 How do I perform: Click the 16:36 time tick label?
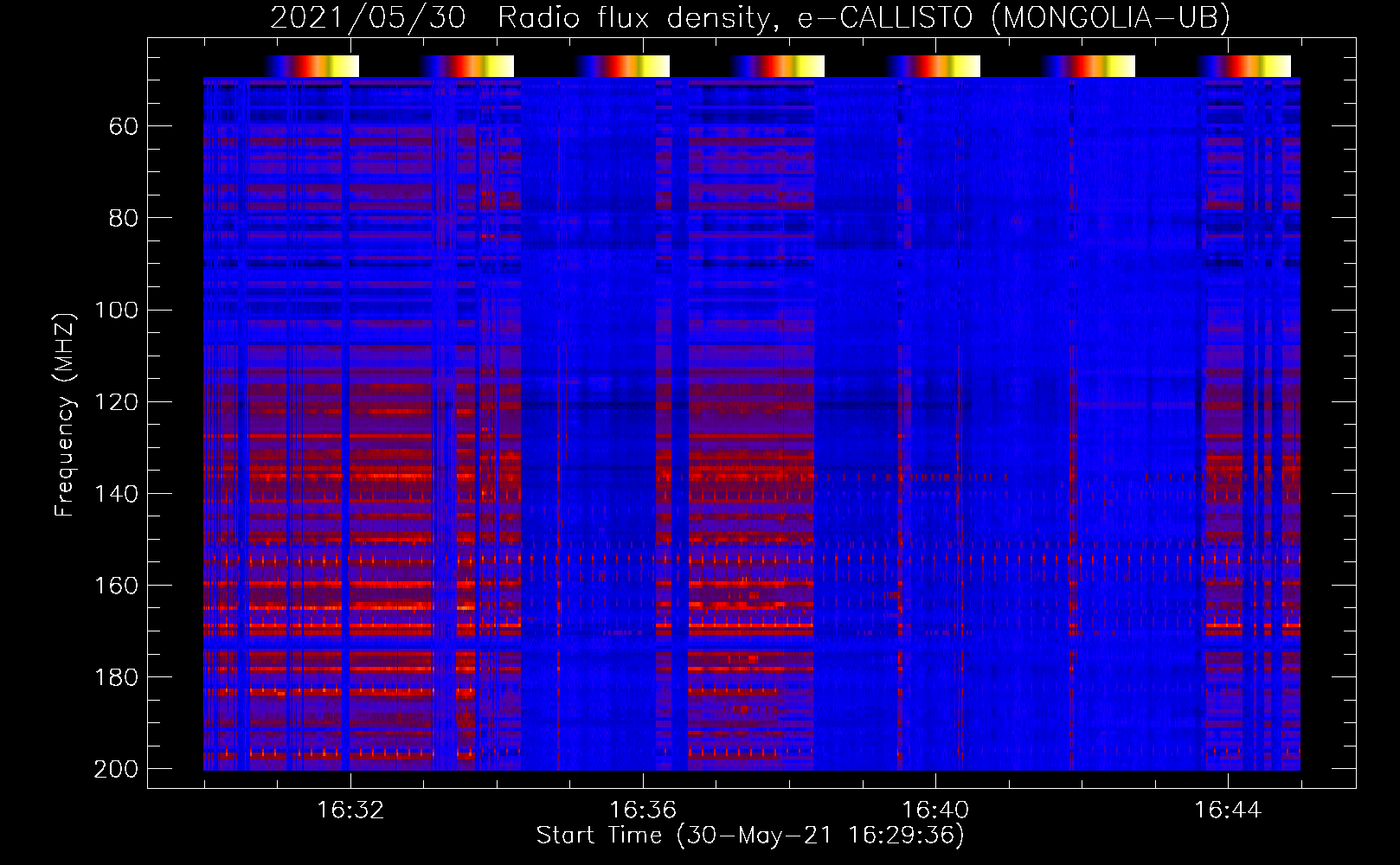click(643, 811)
